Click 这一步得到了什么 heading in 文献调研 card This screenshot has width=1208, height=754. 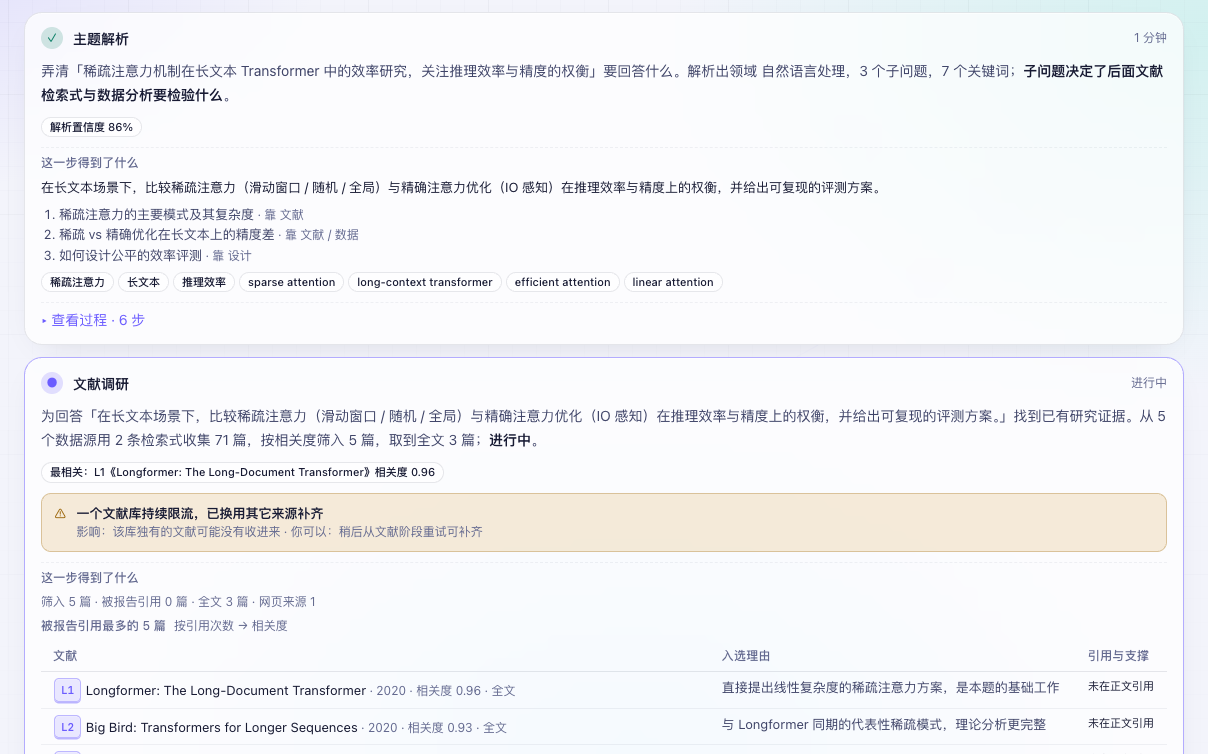point(90,577)
